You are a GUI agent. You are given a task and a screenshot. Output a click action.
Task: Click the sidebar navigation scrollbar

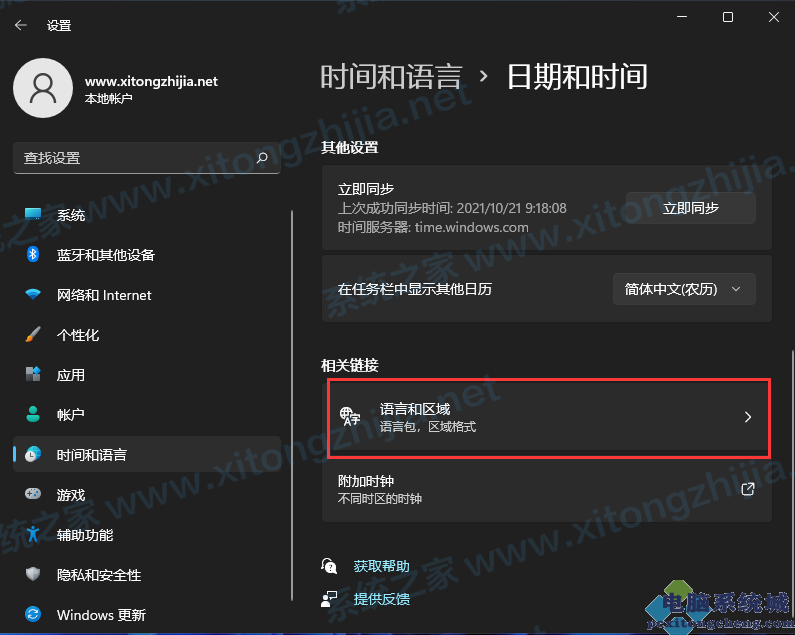click(x=293, y=406)
